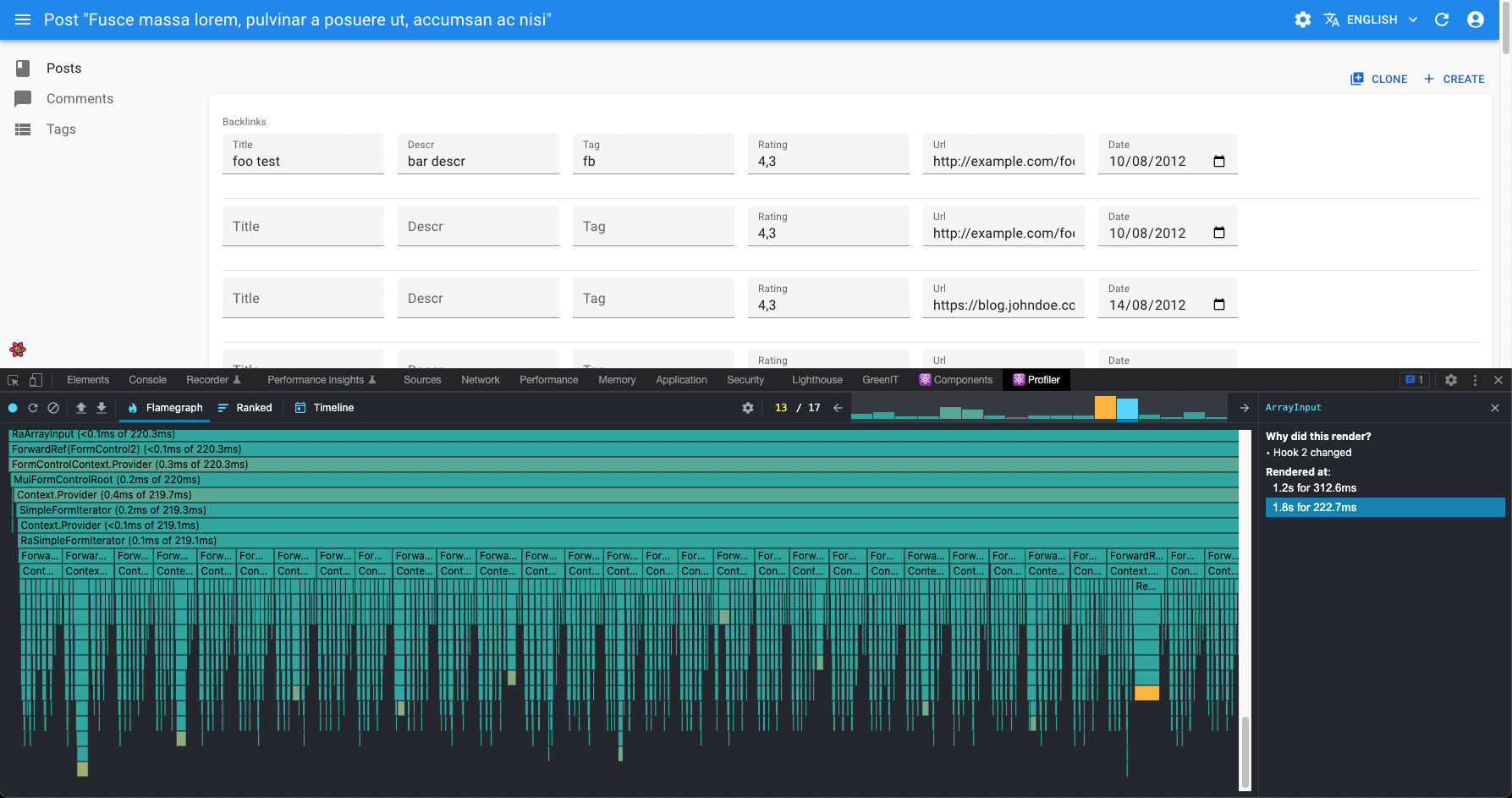Image resolution: width=1512 pixels, height=798 pixels.
Task: Reload and start profiling
Action: tap(33, 407)
